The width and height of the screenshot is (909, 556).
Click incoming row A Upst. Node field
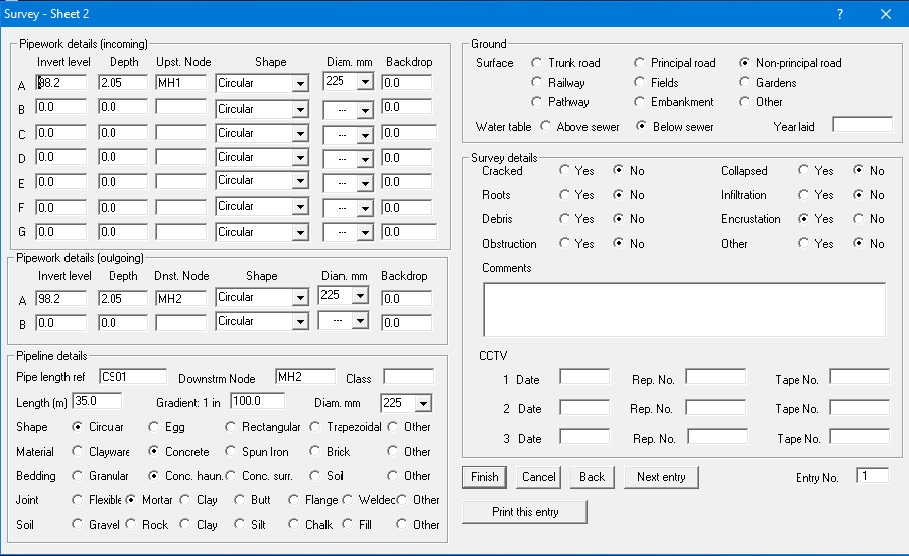[181, 82]
